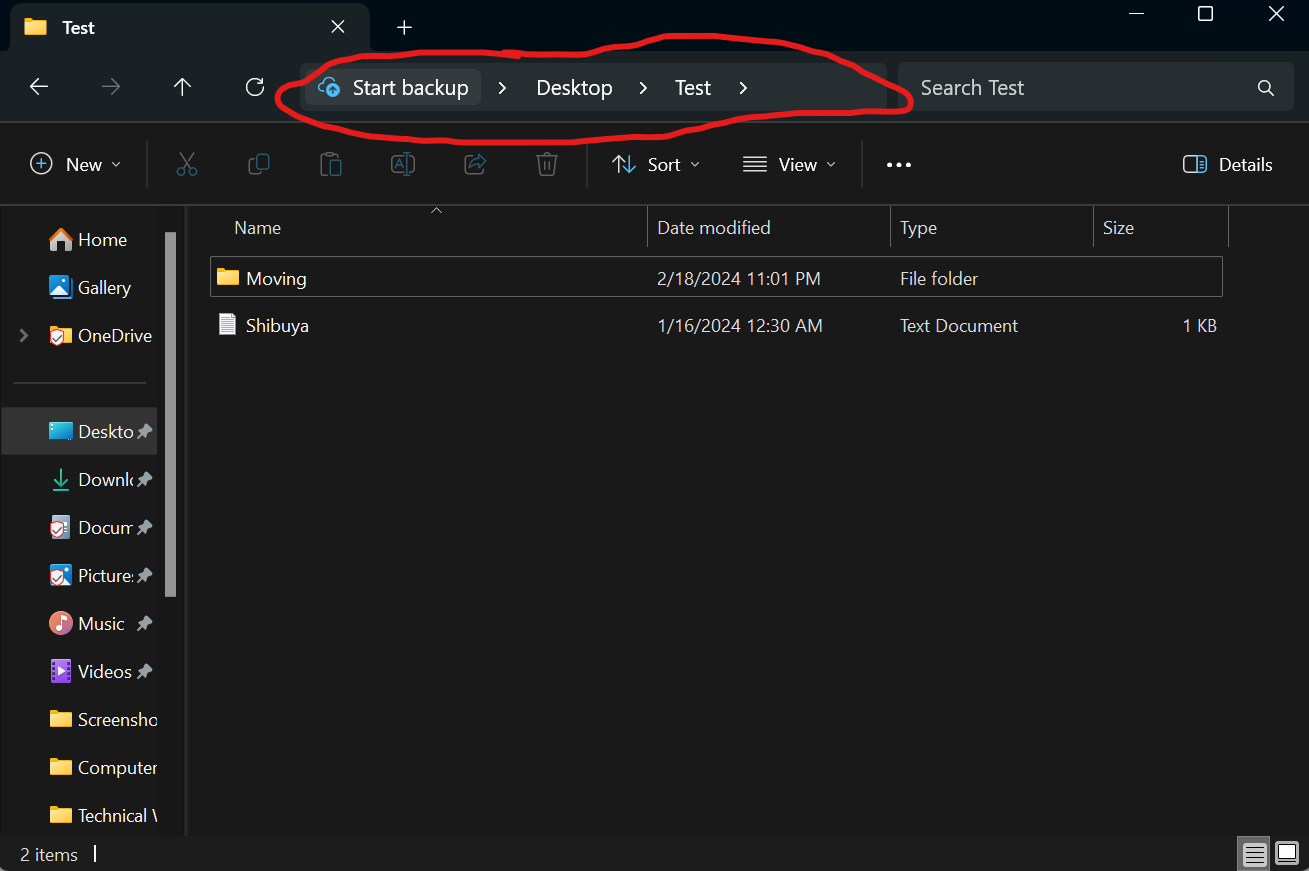Toggle the Details pane
The image size is (1309, 871).
coord(1227,165)
